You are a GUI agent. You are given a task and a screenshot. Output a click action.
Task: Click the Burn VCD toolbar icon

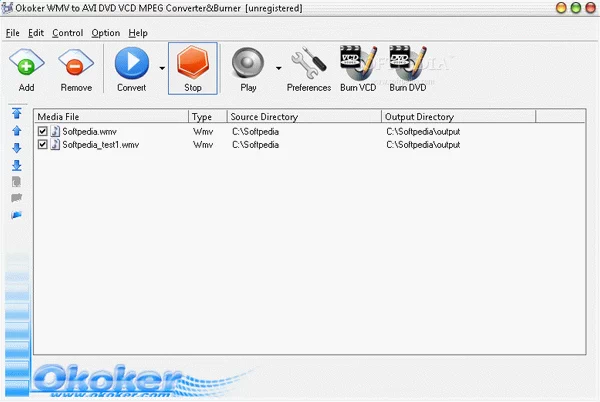(358, 62)
